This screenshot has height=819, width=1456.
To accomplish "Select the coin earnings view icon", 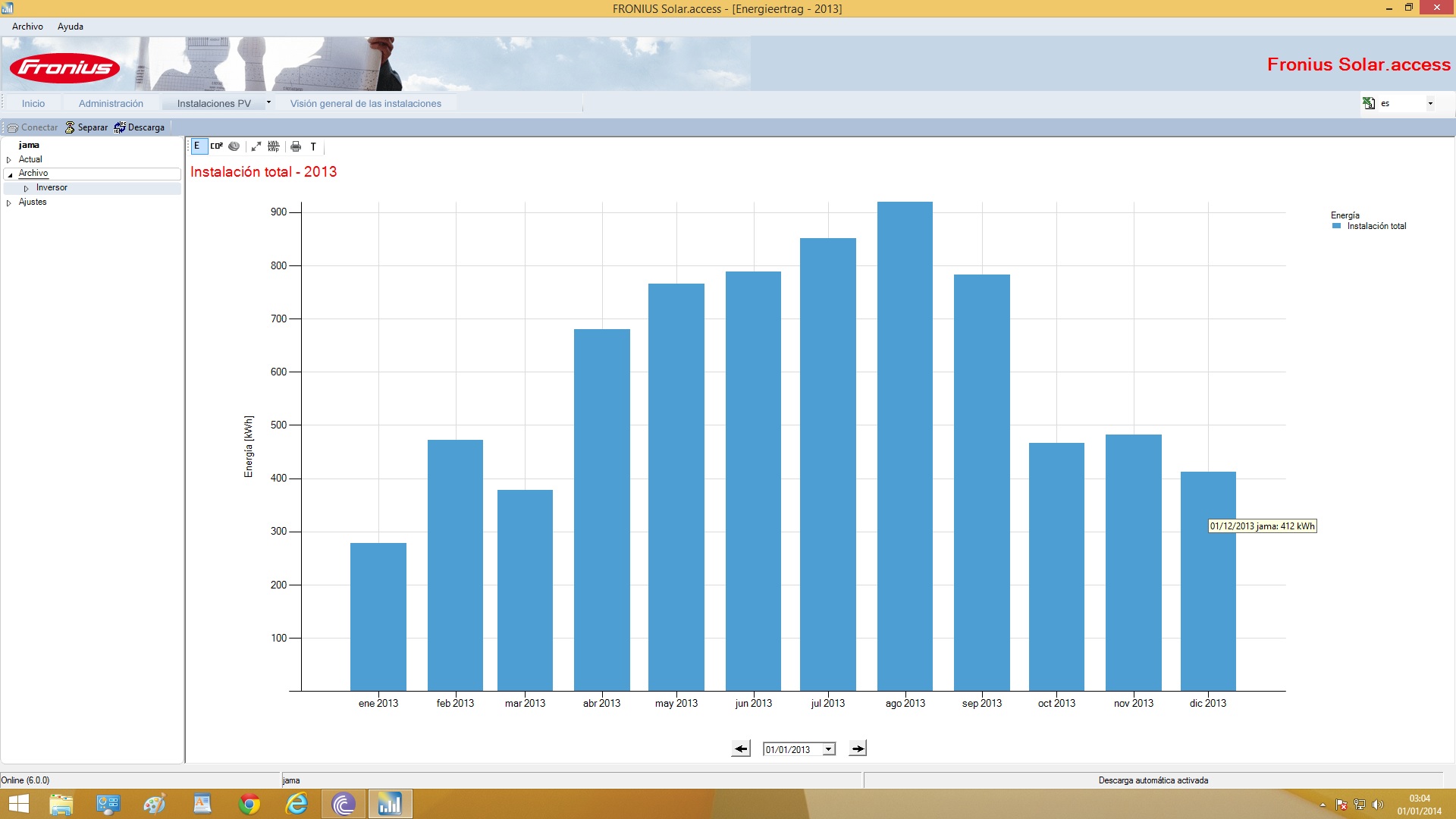I will (234, 146).
